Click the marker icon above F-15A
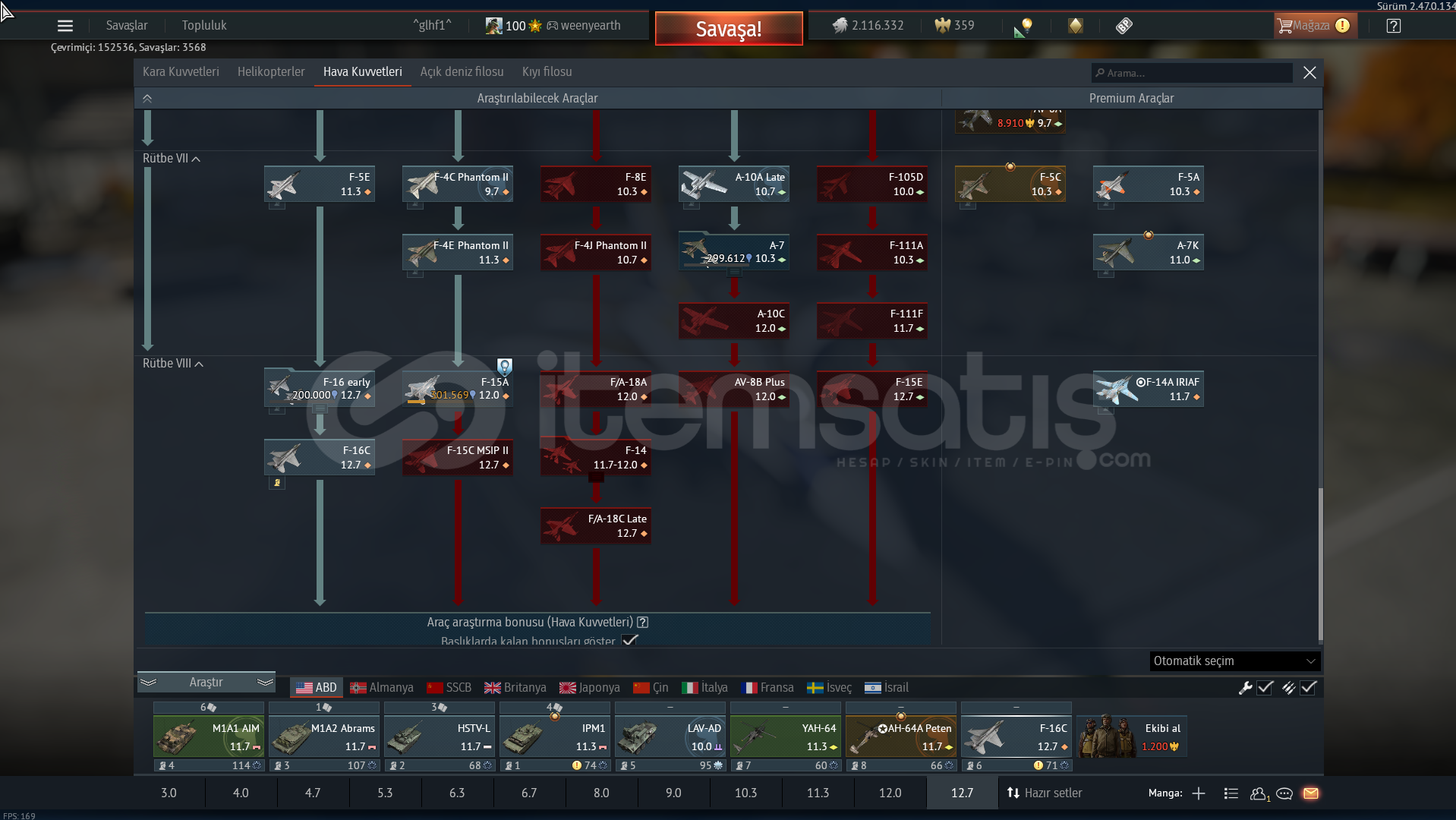The width and height of the screenshot is (1456, 820). coord(505,367)
